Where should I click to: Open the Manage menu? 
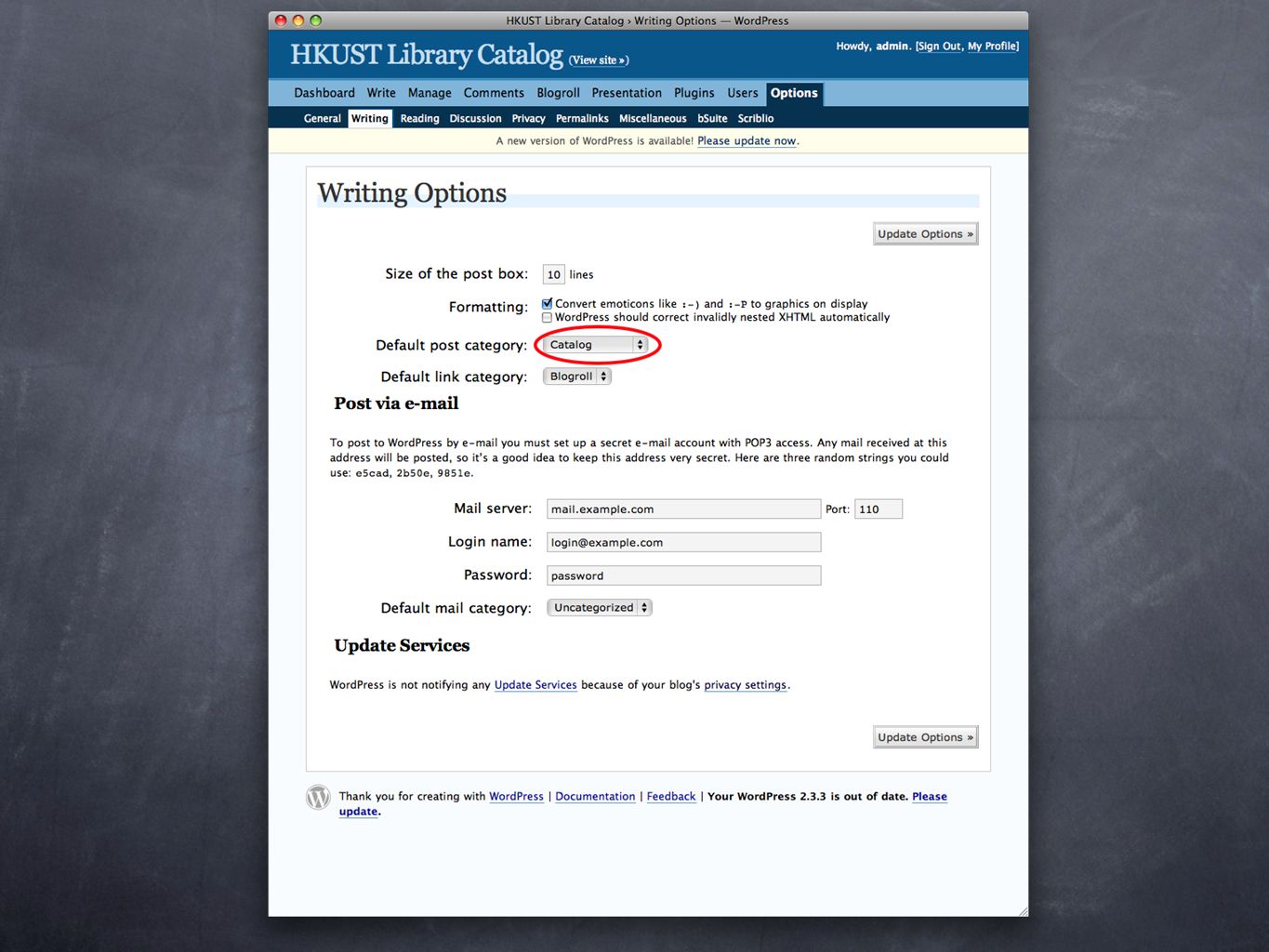[x=430, y=93]
